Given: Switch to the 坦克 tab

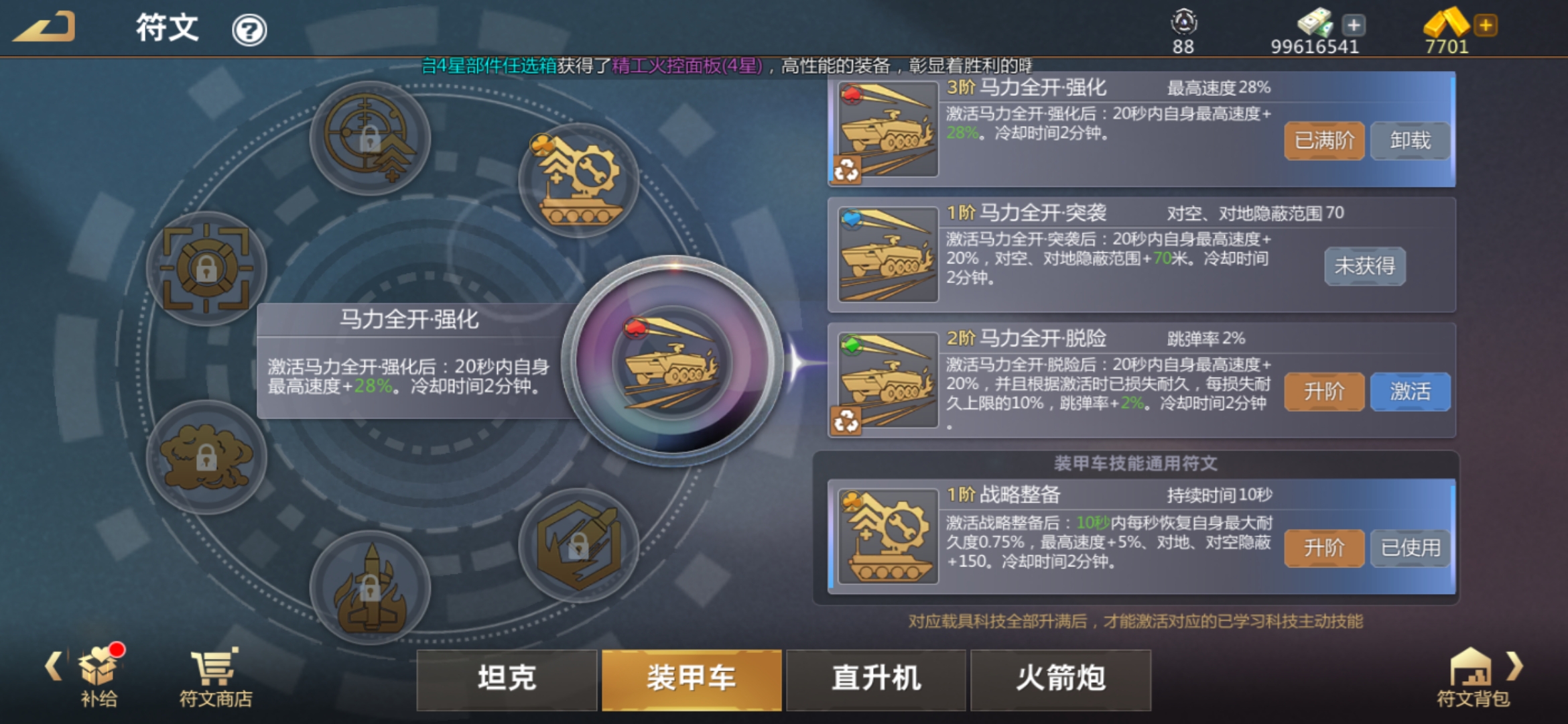Looking at the screenshot, I should click(x=507, y=679).
